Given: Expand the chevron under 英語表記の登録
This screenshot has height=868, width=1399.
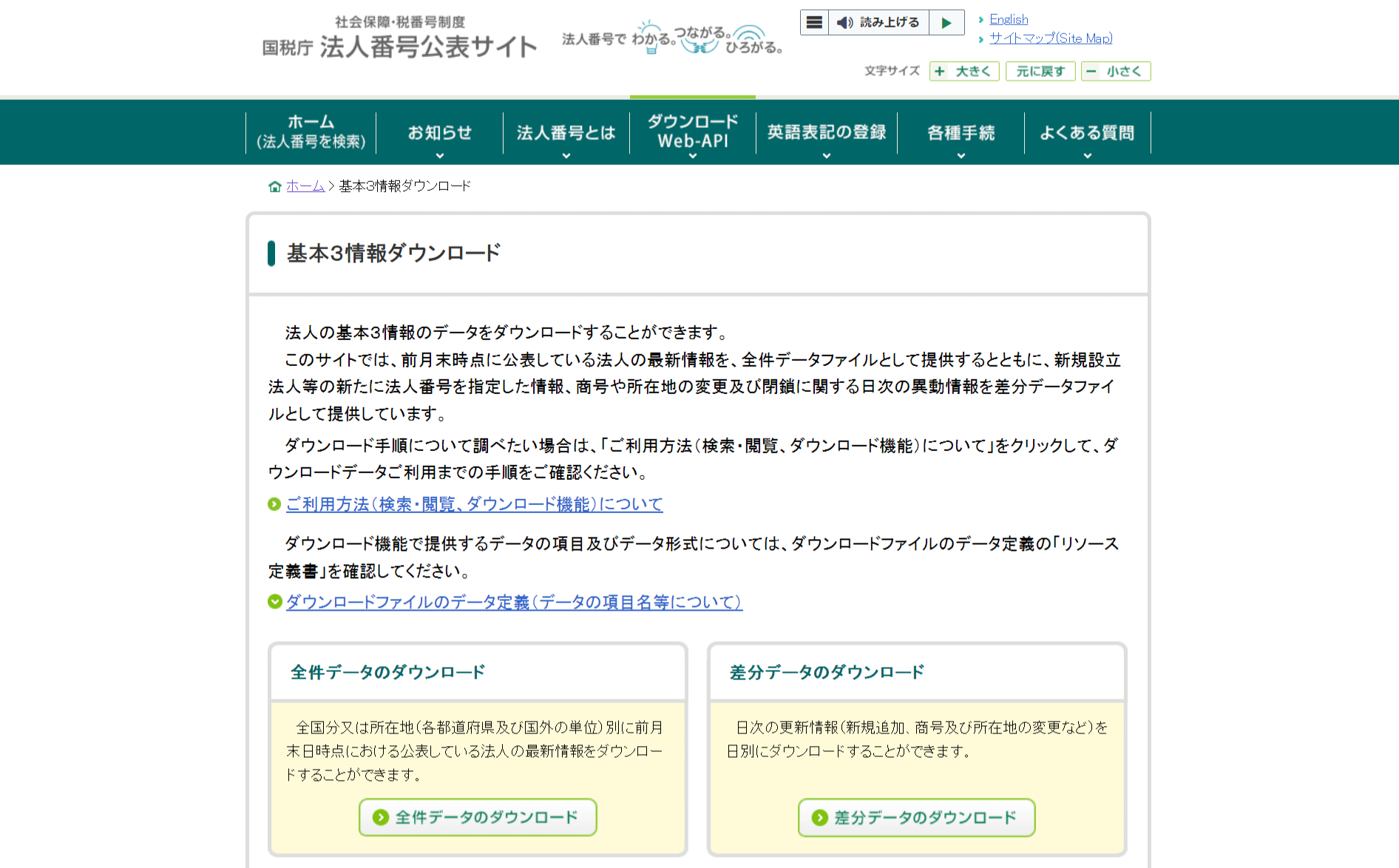Looking at the screenshot, I should [827, 156].
